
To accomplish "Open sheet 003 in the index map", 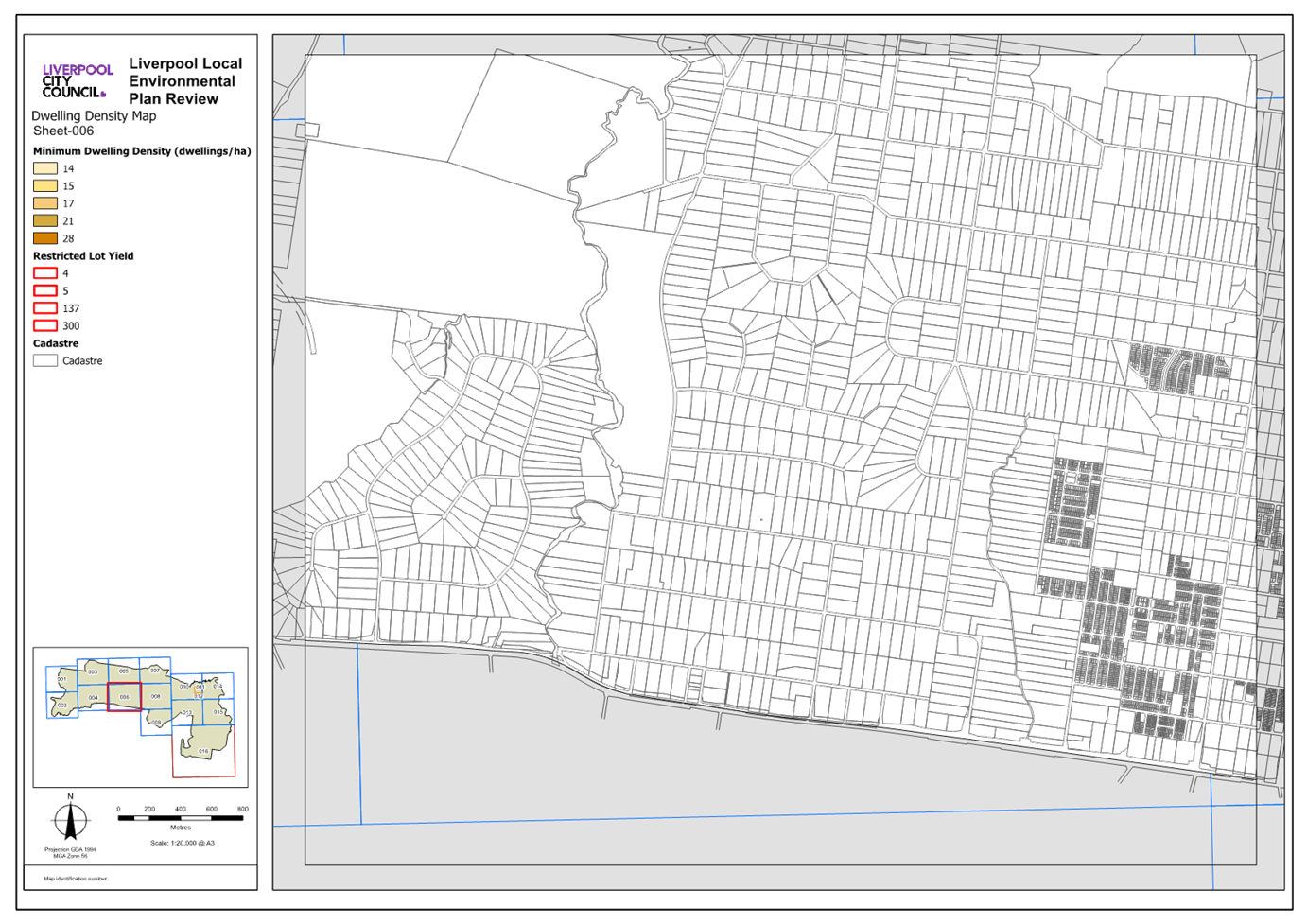I will [x=93, y=671].
